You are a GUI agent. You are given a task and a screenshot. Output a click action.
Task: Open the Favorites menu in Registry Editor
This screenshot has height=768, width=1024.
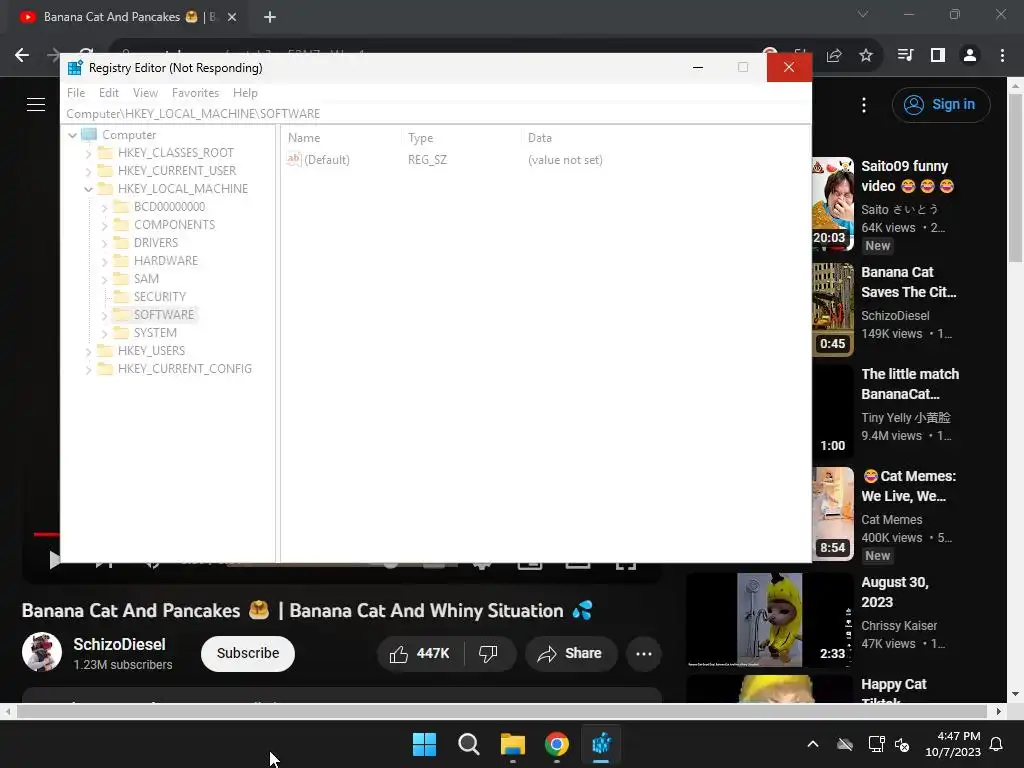(195, 93)
